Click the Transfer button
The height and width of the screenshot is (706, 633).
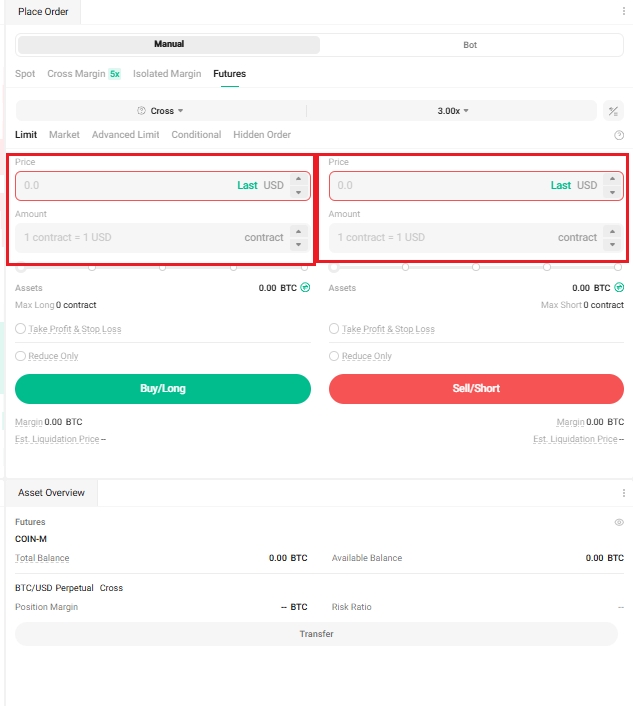pyautogui.click(x=316, y=634)
